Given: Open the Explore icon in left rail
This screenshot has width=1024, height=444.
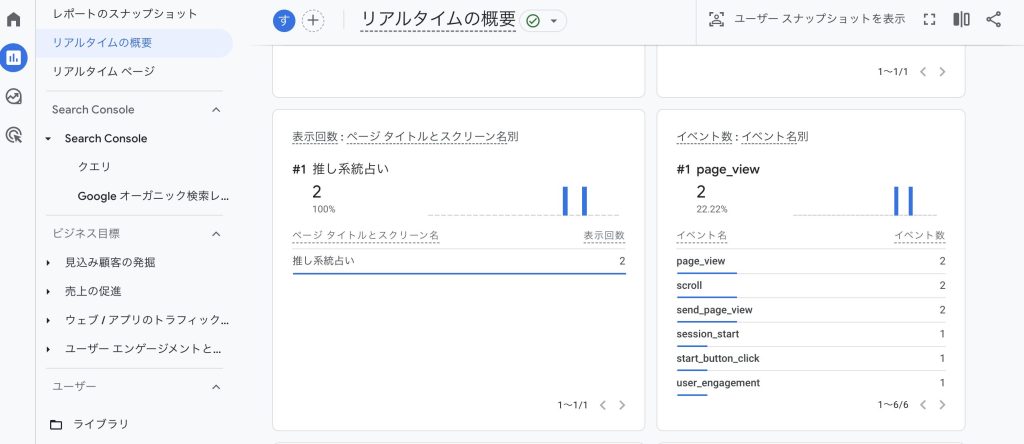Looking at the screenshot, I should click(14, 97).
